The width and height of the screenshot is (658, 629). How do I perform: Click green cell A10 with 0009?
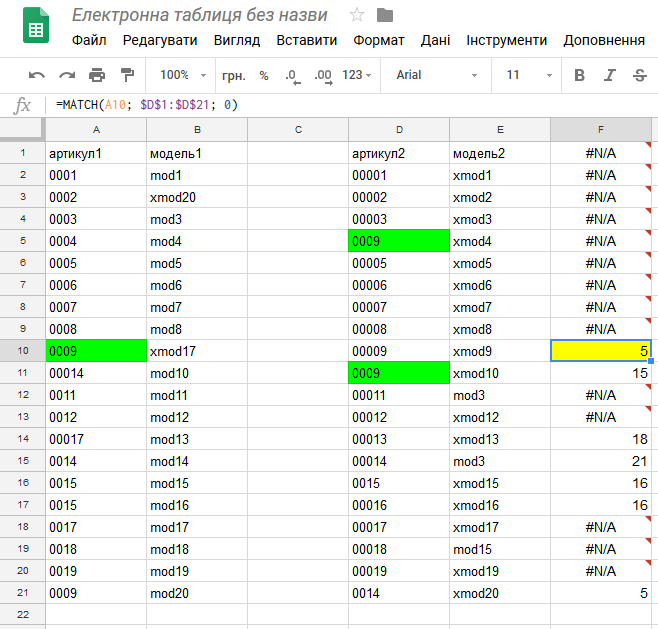click(x=96, y=351)
